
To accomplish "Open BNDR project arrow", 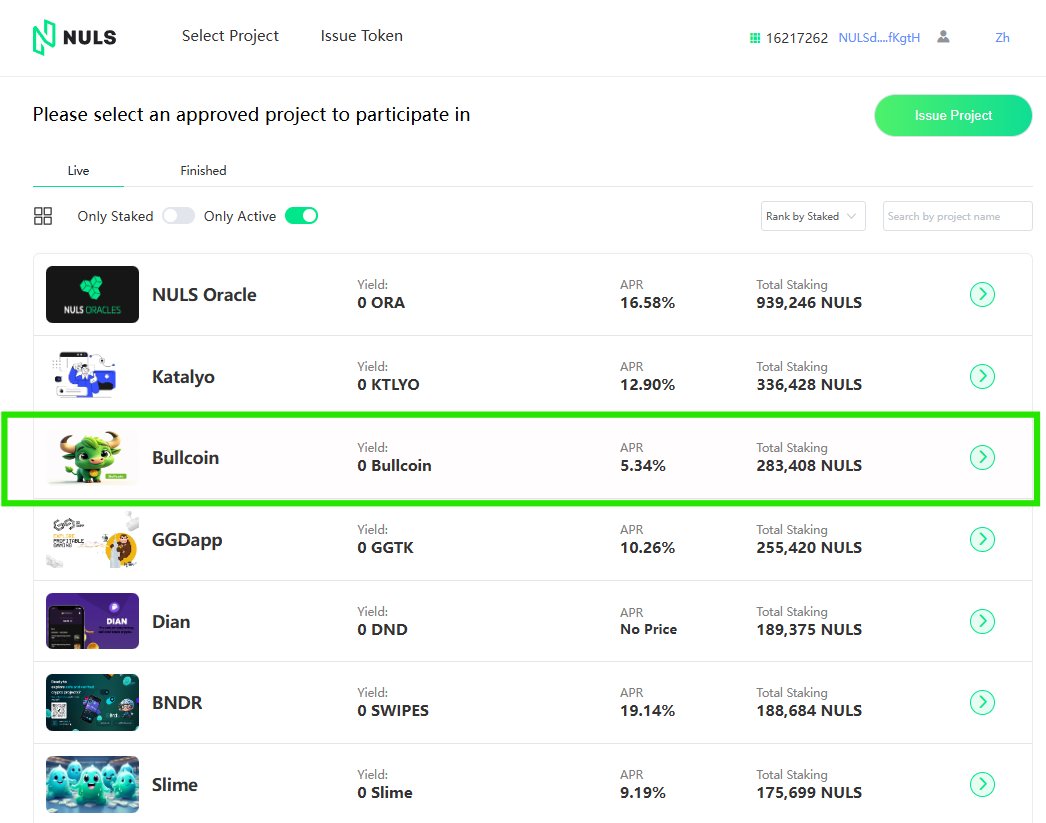I will pyautogui.click(x=982, y=702).
